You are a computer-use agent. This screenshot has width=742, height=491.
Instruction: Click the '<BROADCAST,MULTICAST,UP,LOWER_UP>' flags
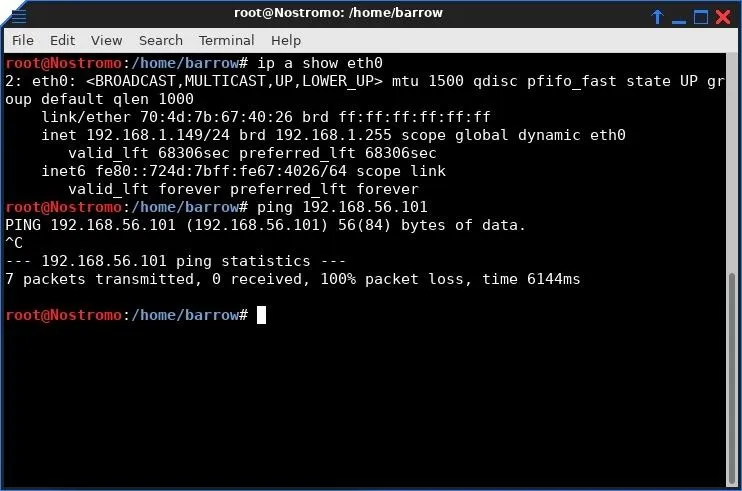234,81
